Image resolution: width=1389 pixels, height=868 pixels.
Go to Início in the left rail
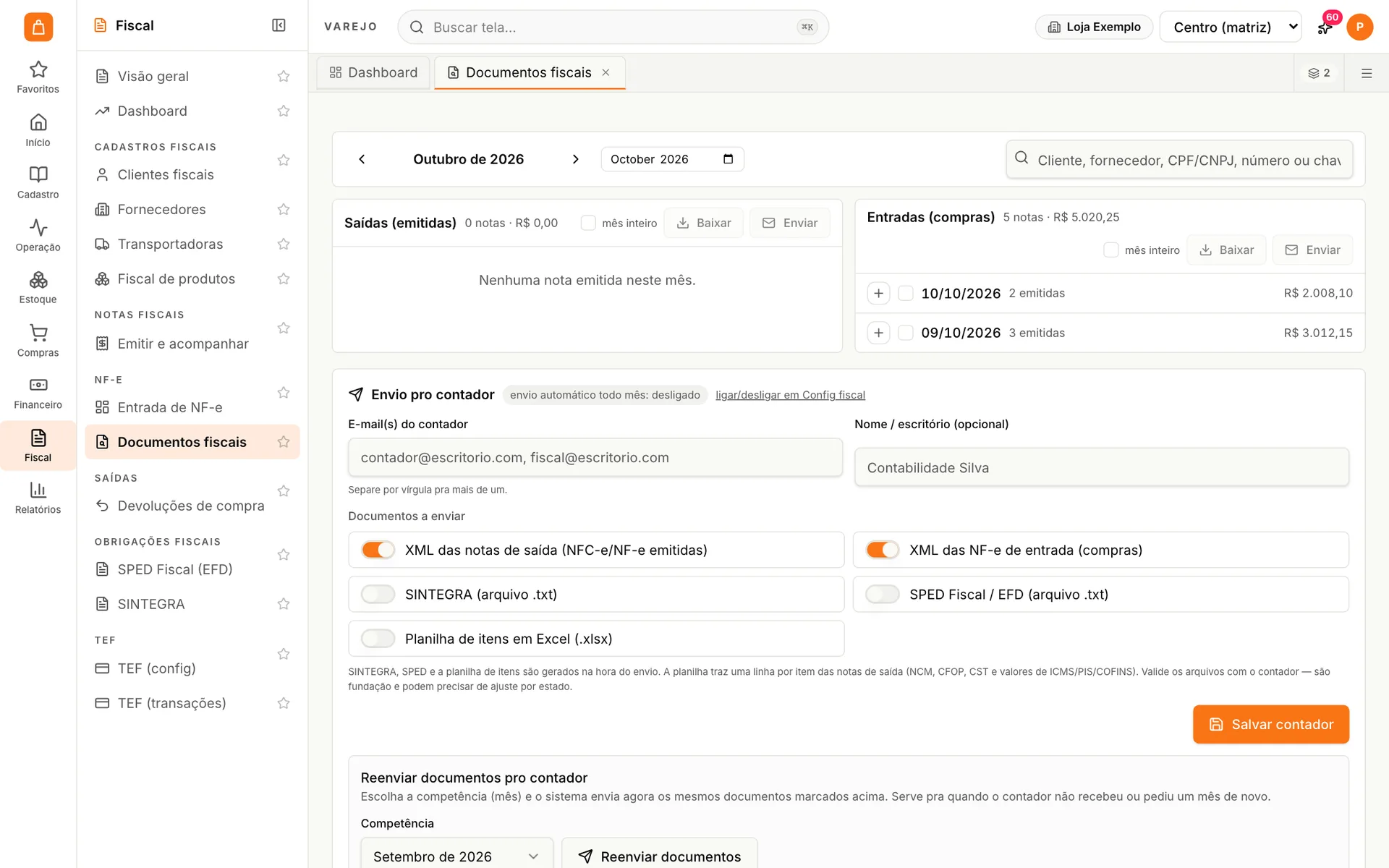(38, 130)
